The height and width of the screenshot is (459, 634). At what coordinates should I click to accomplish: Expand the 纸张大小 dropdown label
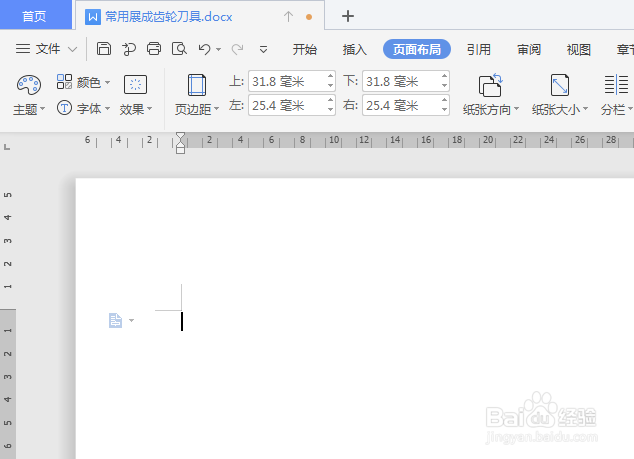coord(560,109)
